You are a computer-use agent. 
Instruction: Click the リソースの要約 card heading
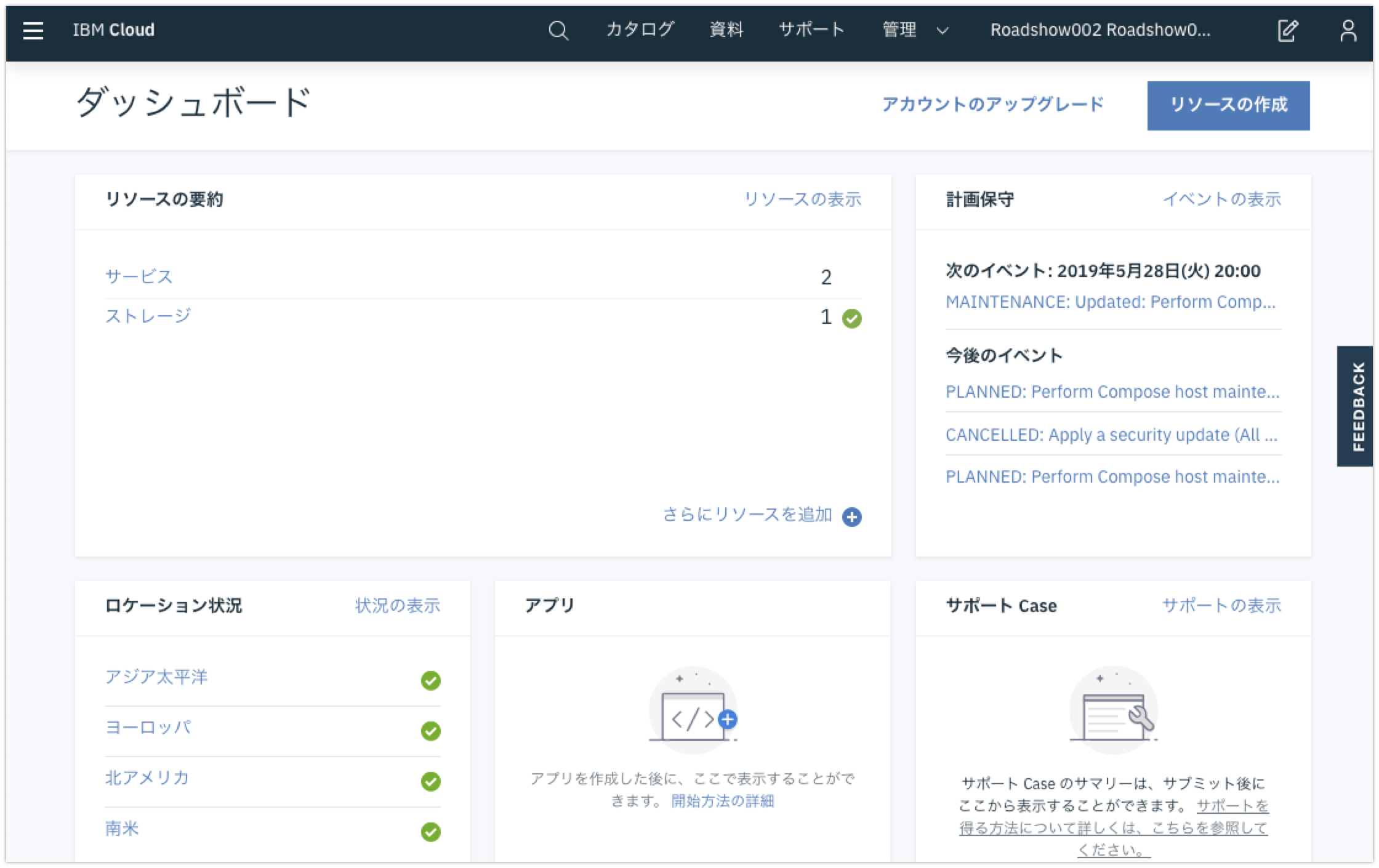tap(164, 199)
